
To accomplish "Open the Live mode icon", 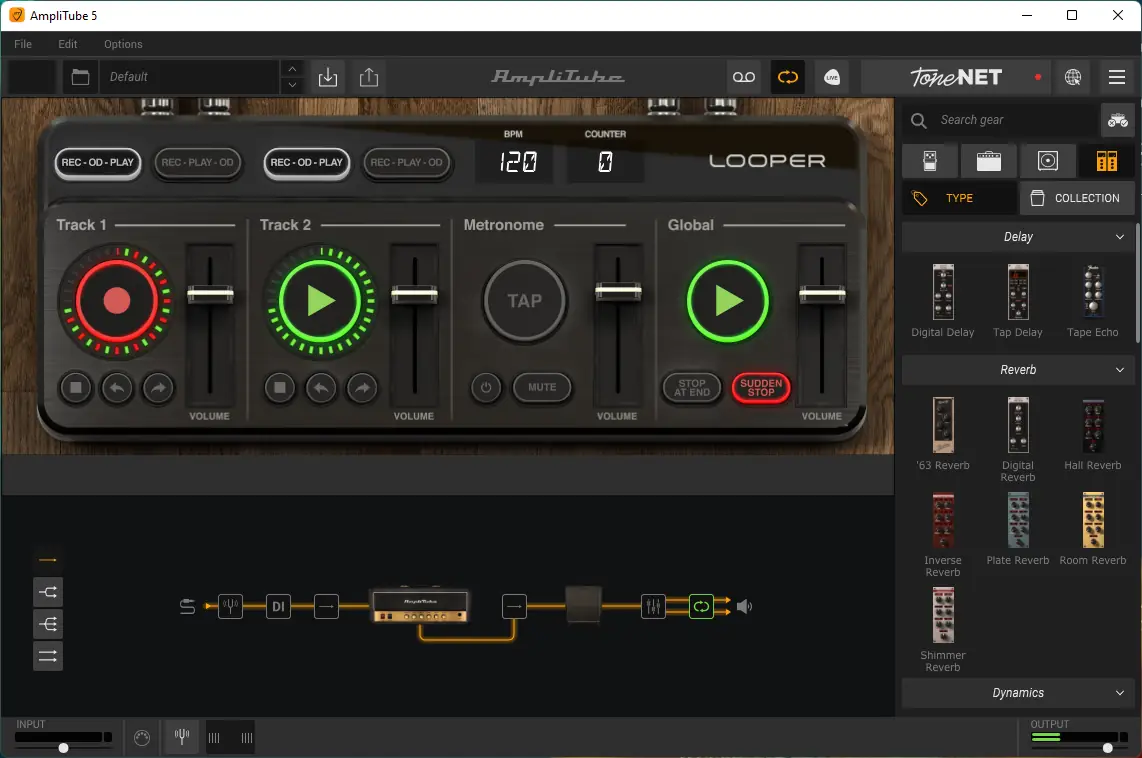I will 832,77.
